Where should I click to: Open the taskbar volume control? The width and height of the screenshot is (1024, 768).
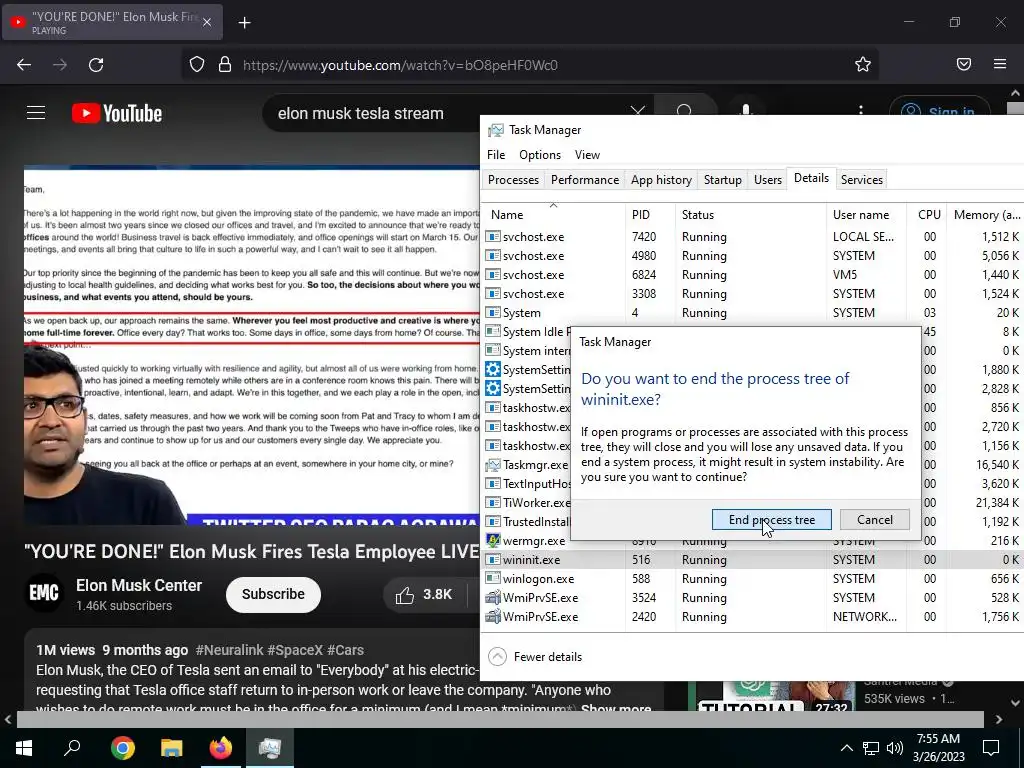click(x=895, y=748)
